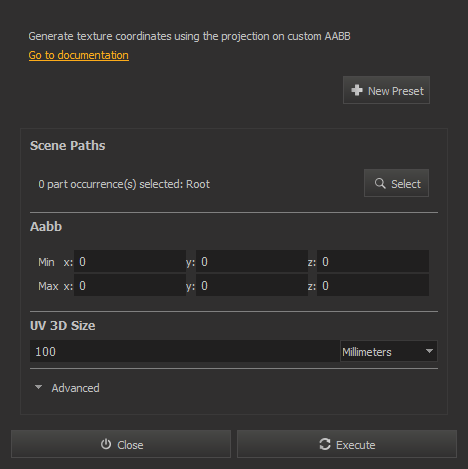Click the magnifying glass icon on Select
Screen dimensions: 468x469
pos(380,183)
